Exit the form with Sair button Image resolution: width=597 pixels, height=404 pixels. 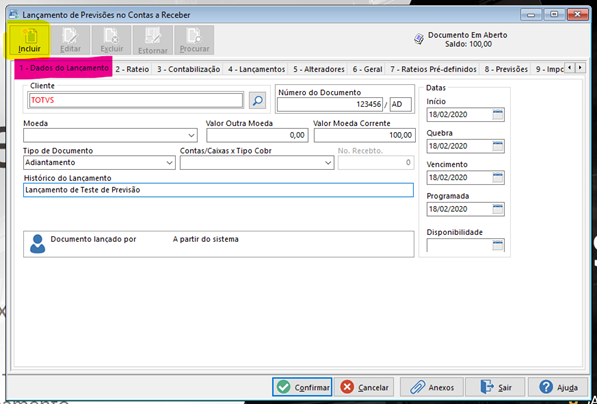495,387
